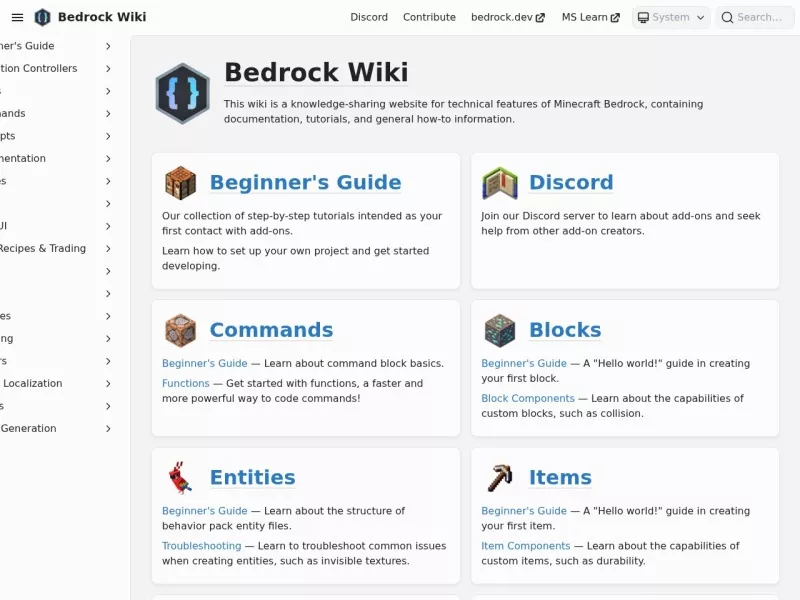Image resolution: width=800 pixels, height=600 pixels.
Task: Open the large Bedrock Wiki hexagon logo
Action: pos(183,93)
